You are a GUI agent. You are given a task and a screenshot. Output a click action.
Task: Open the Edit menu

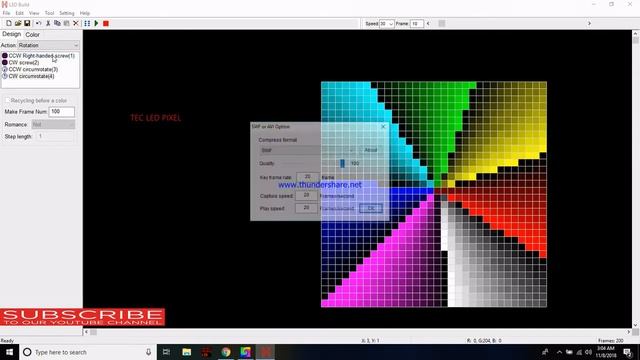tap(20, 13)
